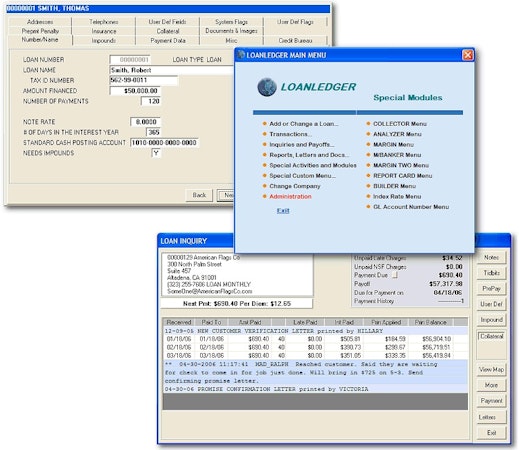The height and width of the screenshot is (450, 519).
Task: Click the View Map button
Action: pos(491,369)
